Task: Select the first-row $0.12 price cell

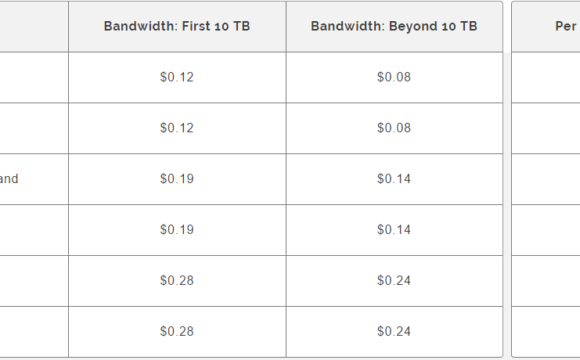Action: (177, 77)
